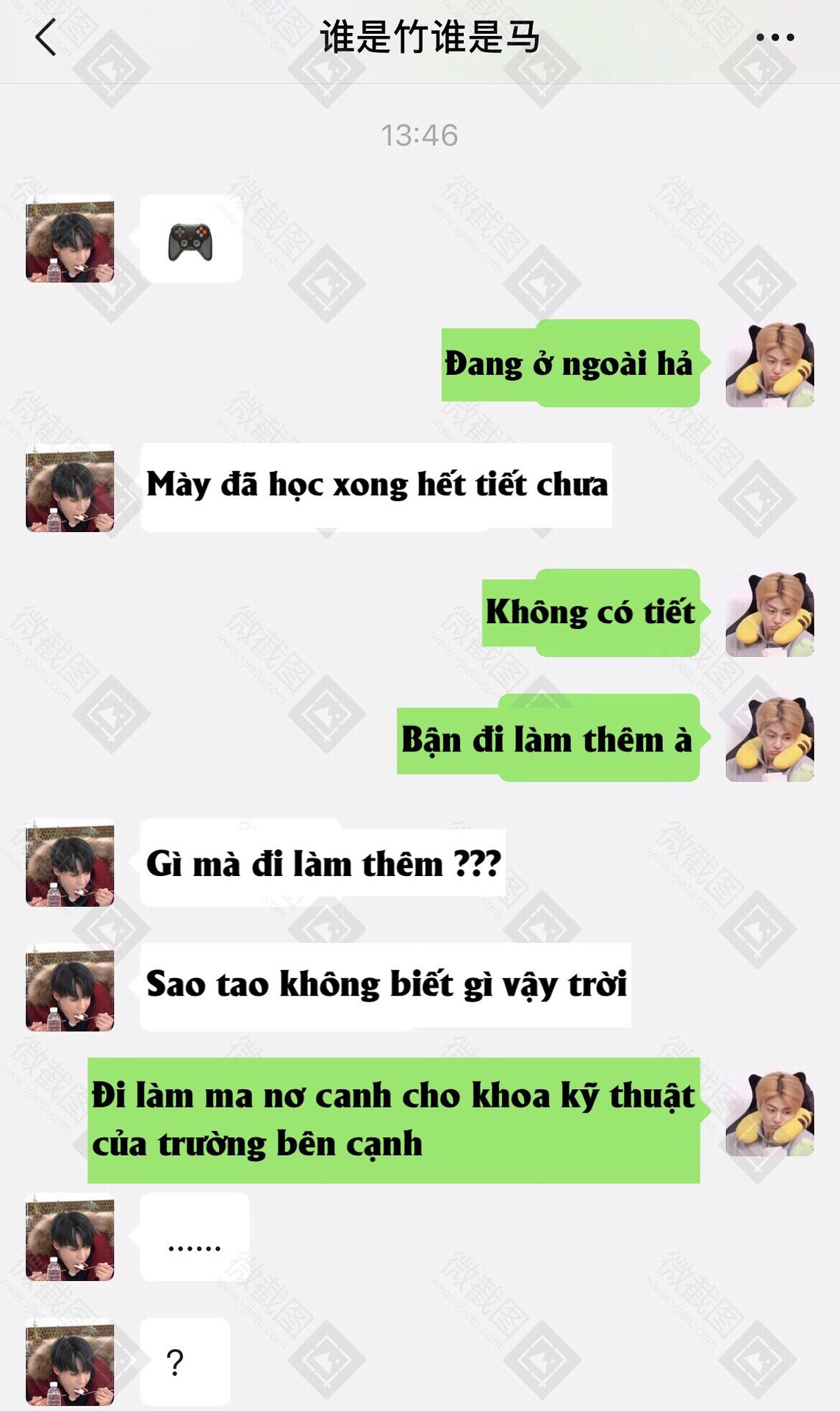Tap message 'Mày đã học xong hết tiết chưa'
840x1411 pixels.
[x=376, y=486]
